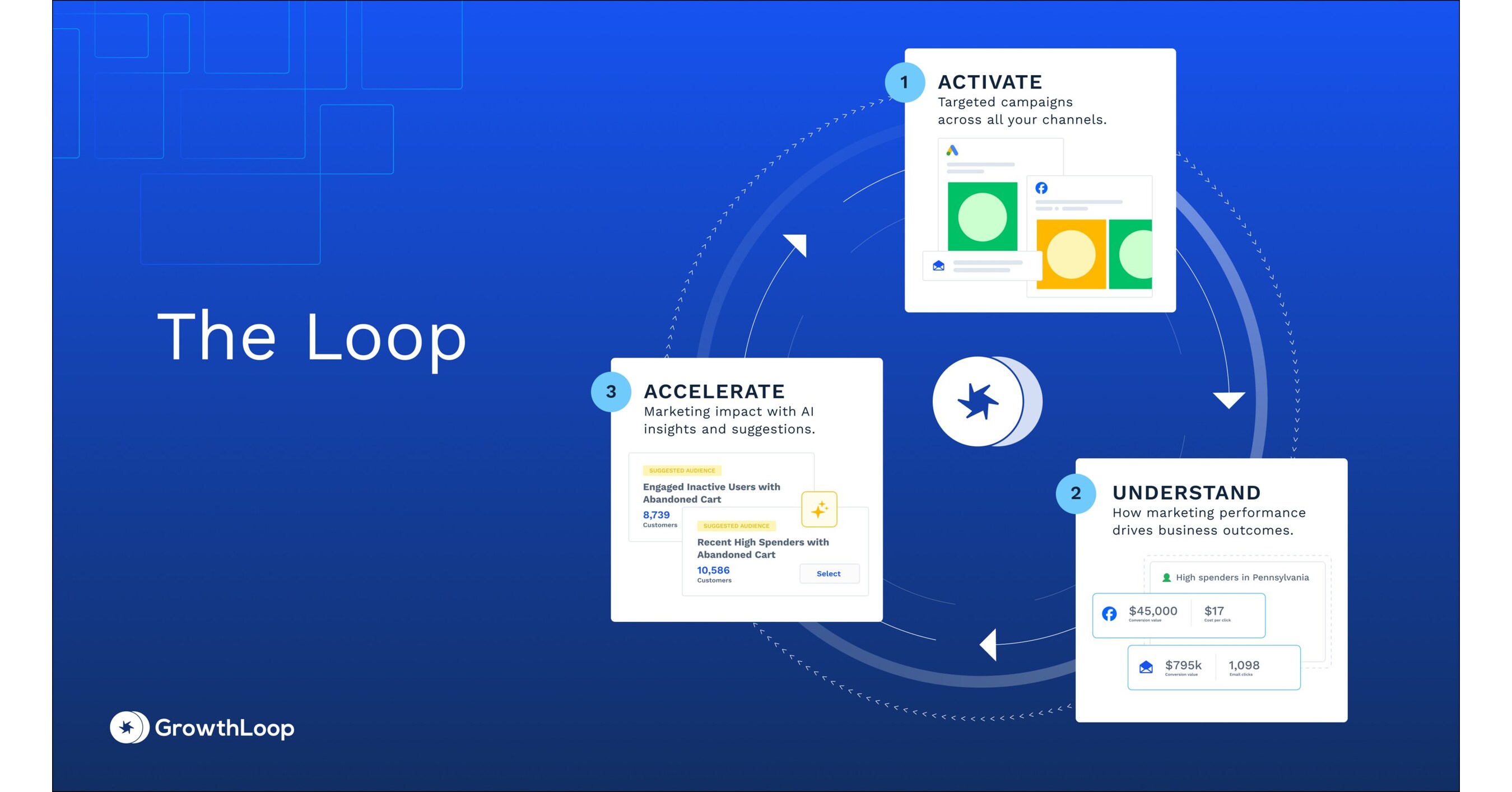Viewport: 1512px width, 792px height.
Task: Click the numbered circle 2 beside UNDERSTAND
Action: tap(1076, 494)
